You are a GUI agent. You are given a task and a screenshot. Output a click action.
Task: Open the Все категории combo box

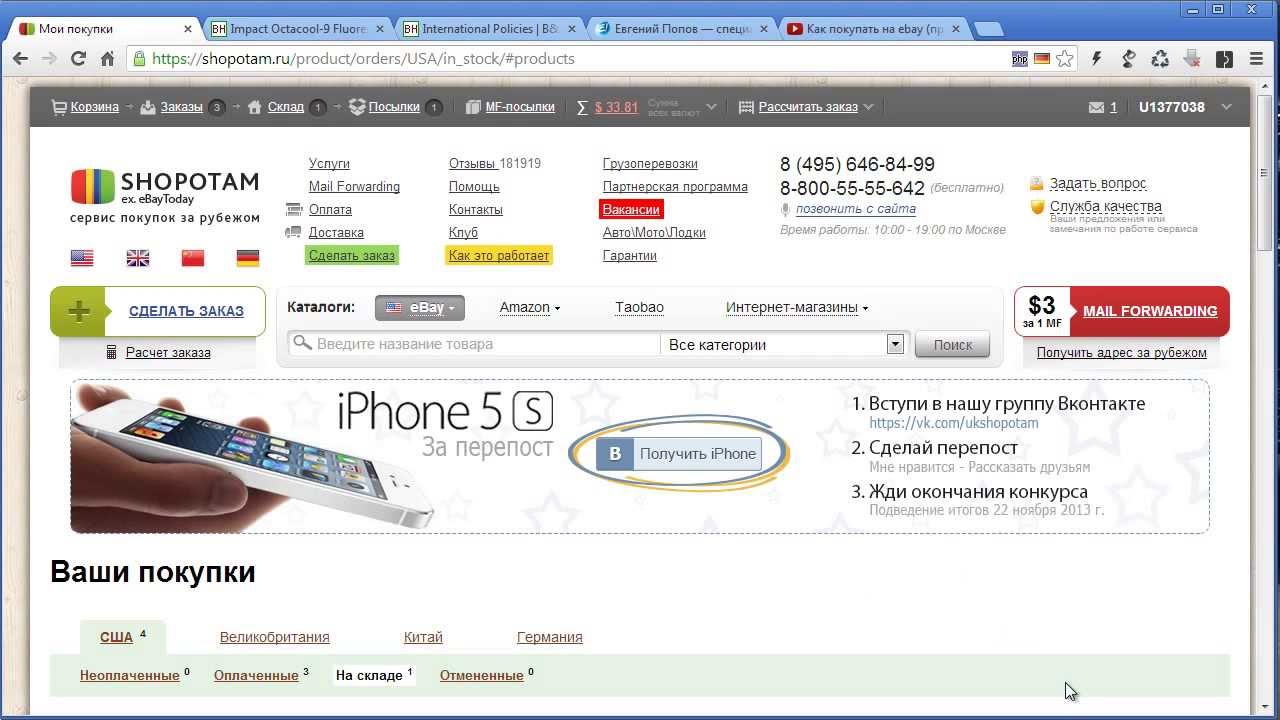tap(783, 344)
